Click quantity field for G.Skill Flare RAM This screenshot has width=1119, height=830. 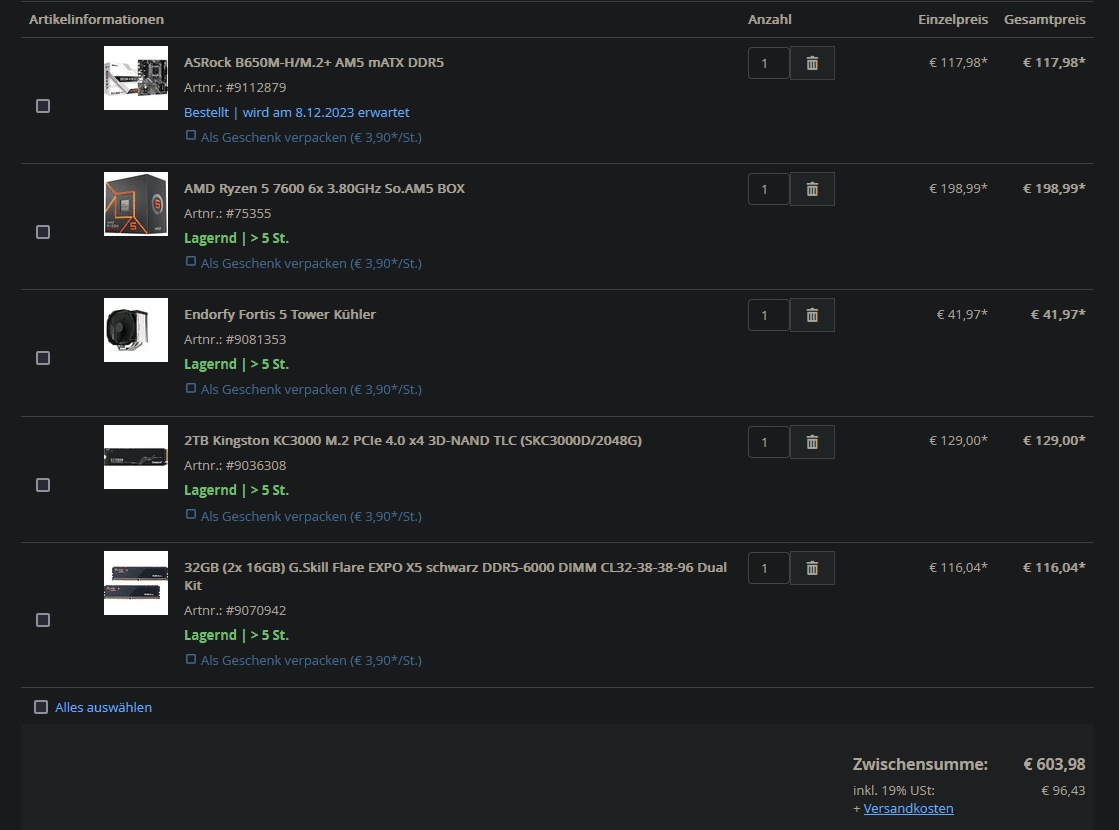tap(769, 568)
